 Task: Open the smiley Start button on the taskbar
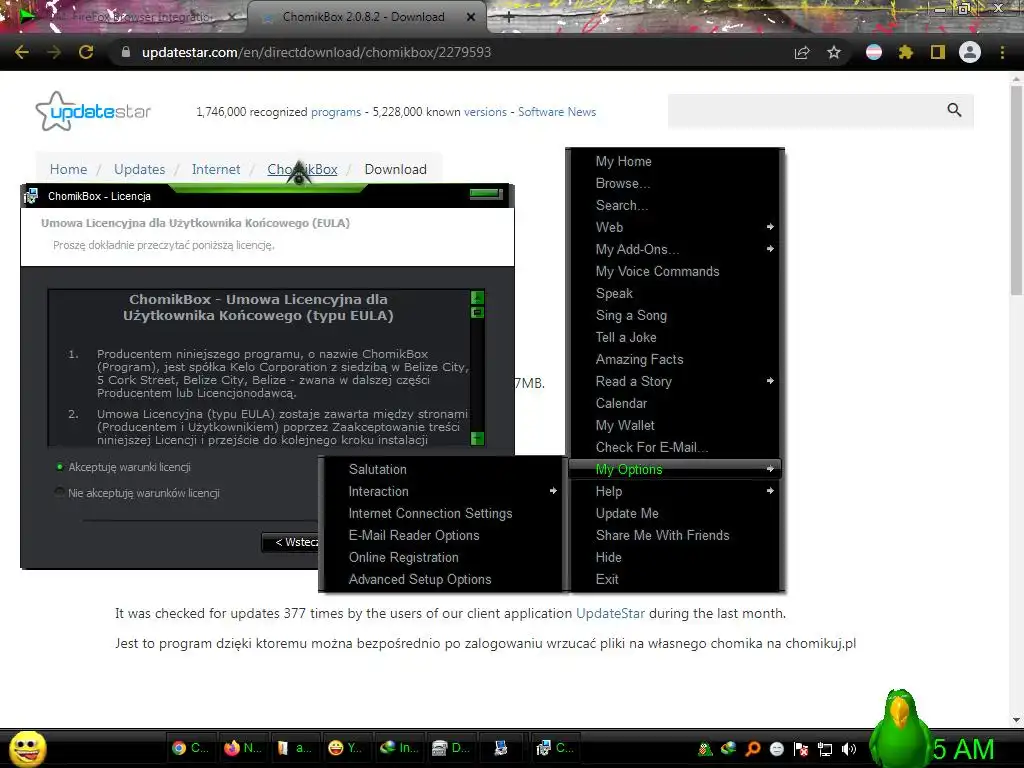pos(27,748)
